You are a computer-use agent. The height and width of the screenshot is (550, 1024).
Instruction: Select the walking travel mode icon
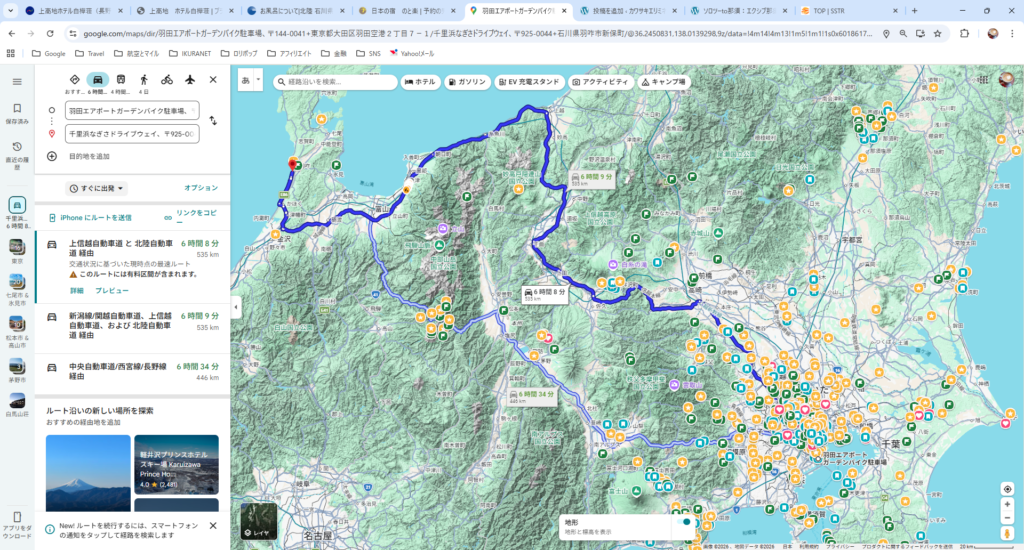(x=143, y=79)
